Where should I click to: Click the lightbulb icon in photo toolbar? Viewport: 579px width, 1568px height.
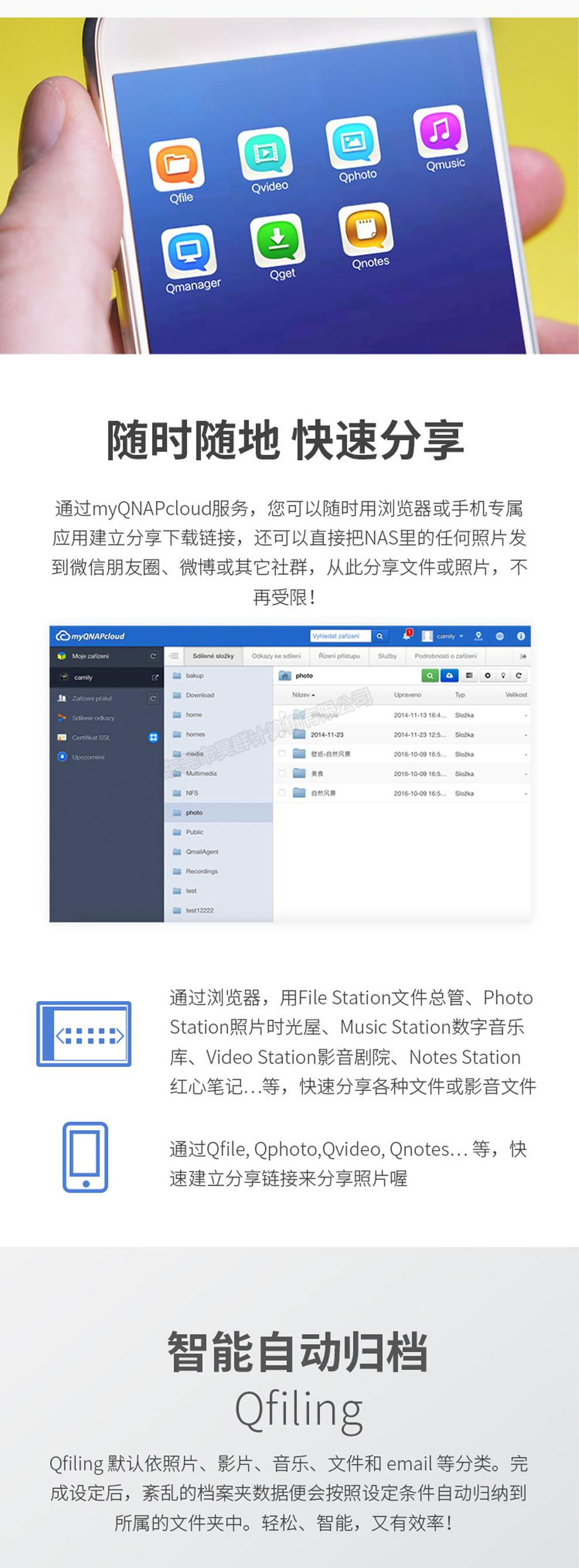[503, 676]
